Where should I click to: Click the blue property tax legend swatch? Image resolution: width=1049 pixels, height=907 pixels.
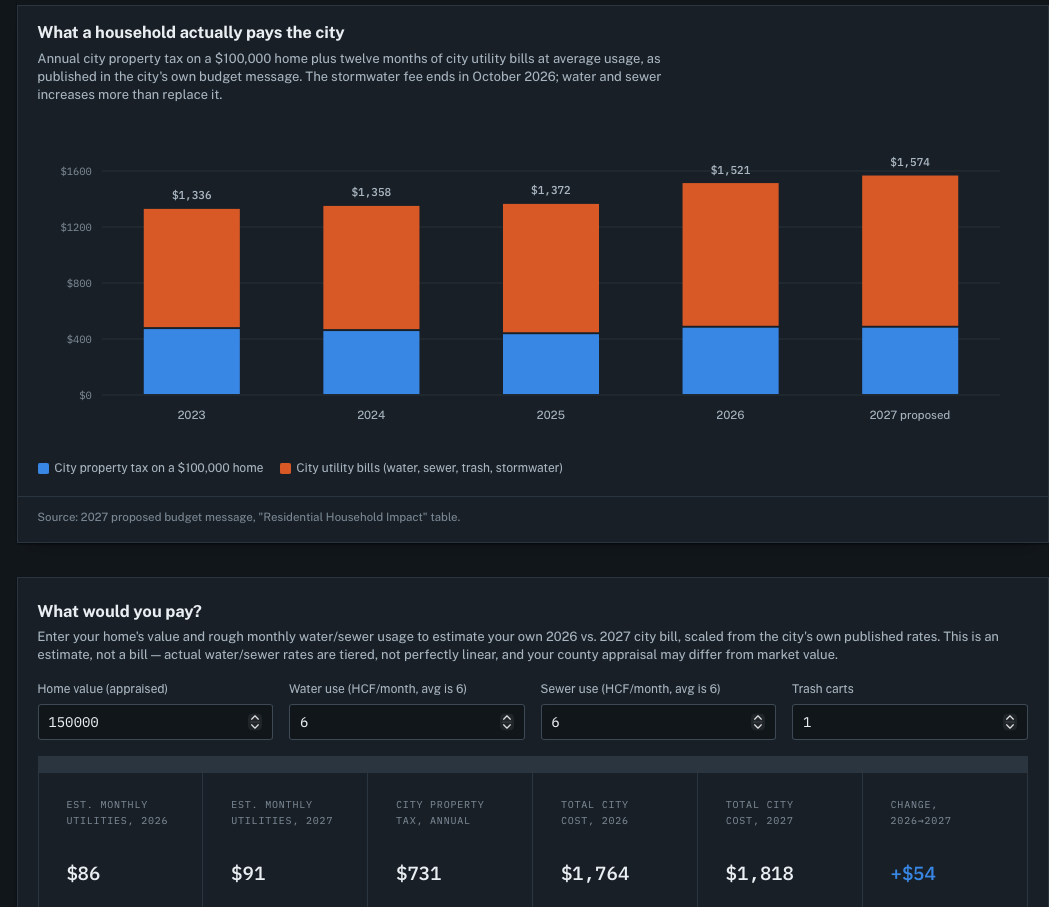click(43, 468)
